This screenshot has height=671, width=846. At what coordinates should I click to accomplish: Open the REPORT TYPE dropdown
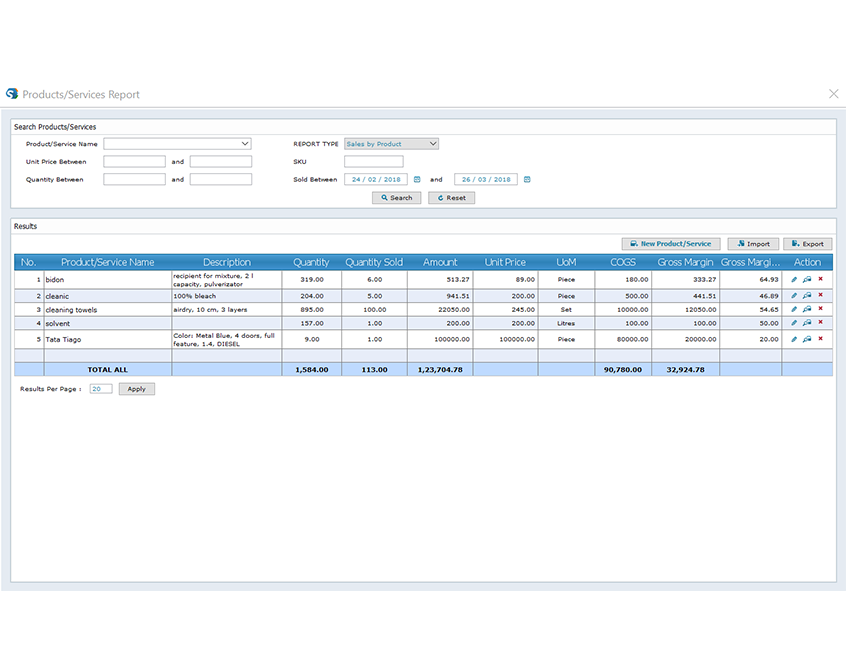pos(432,144)
